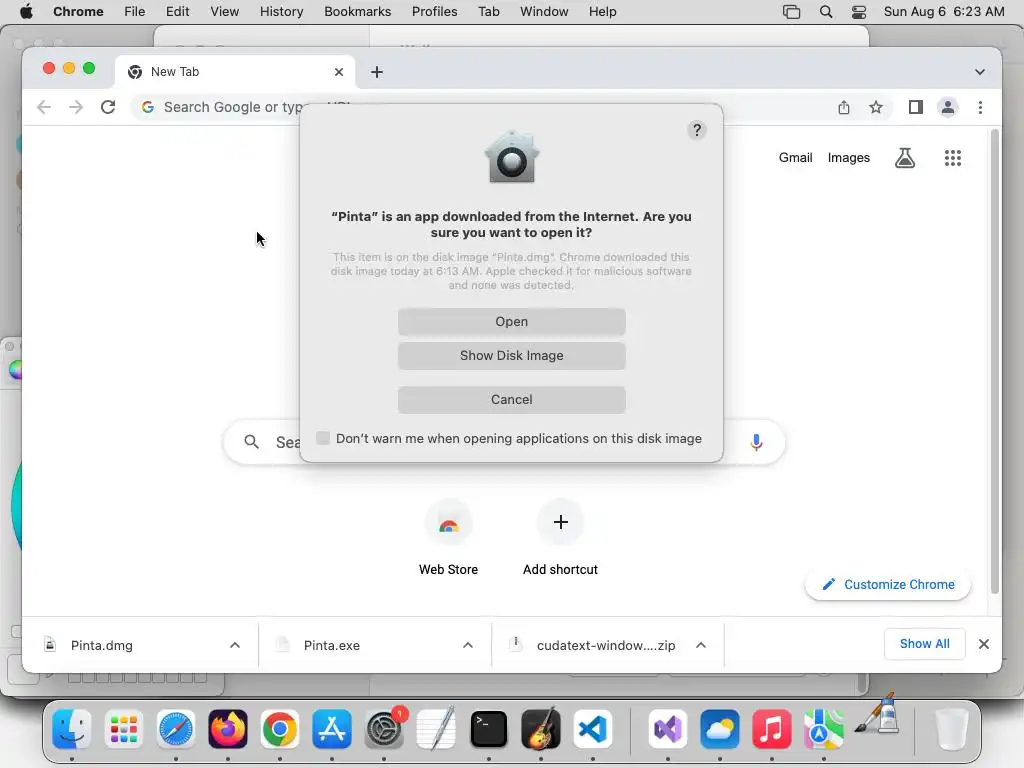The image size is (1024, 768).
Task: Start voice search microphone
Action: [x=756, y=442]
